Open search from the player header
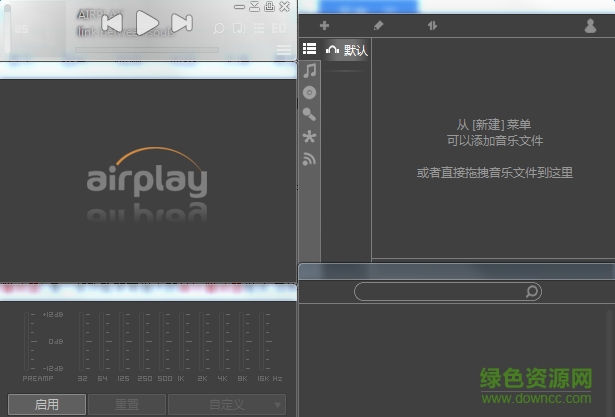The height and width of the screenshot is (417, 615). pos(218,28)
